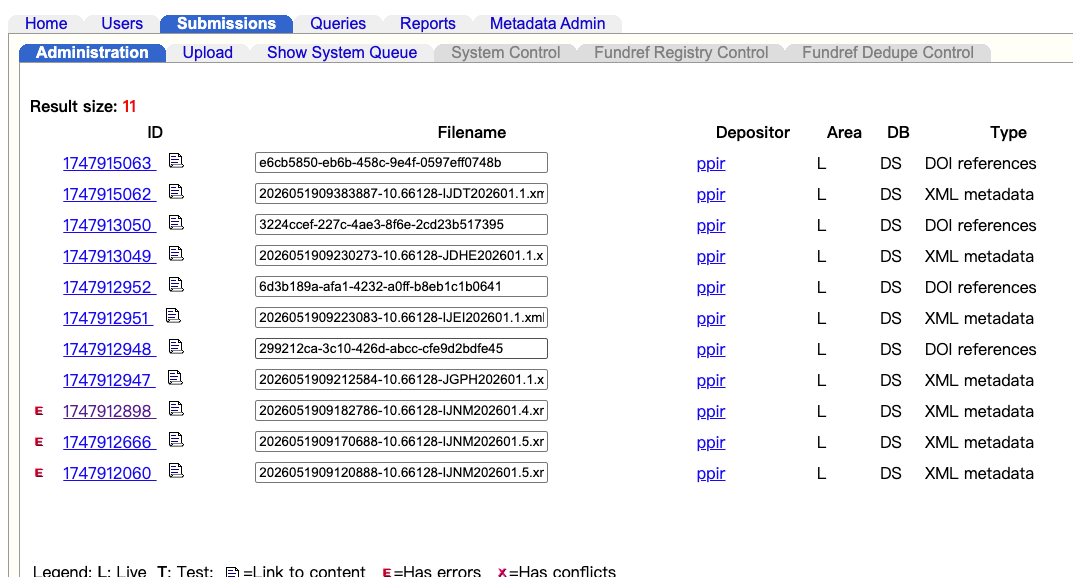The image size is (1073, 577).
Task: Open content icon for submission 1747913049
Action: [x=176, y=254]
